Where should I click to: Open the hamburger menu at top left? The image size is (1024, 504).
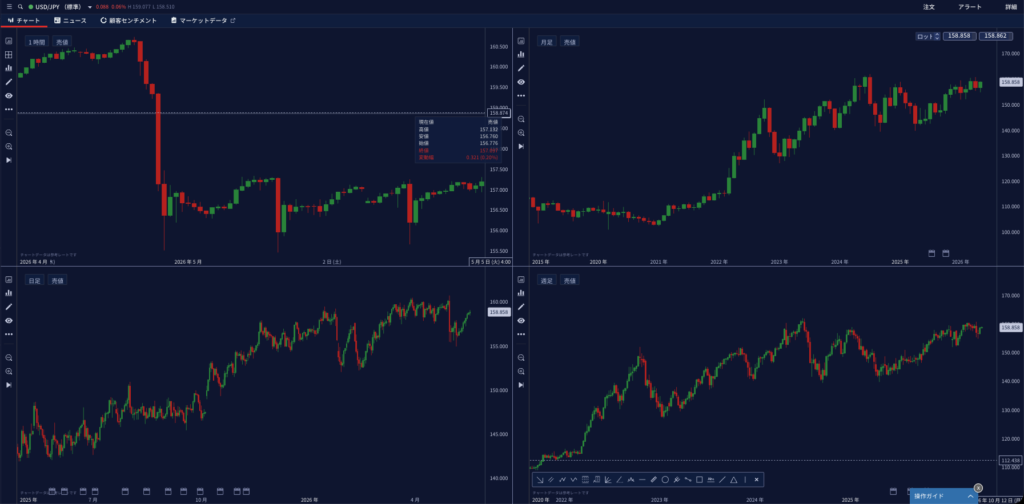tap(9, 7)
